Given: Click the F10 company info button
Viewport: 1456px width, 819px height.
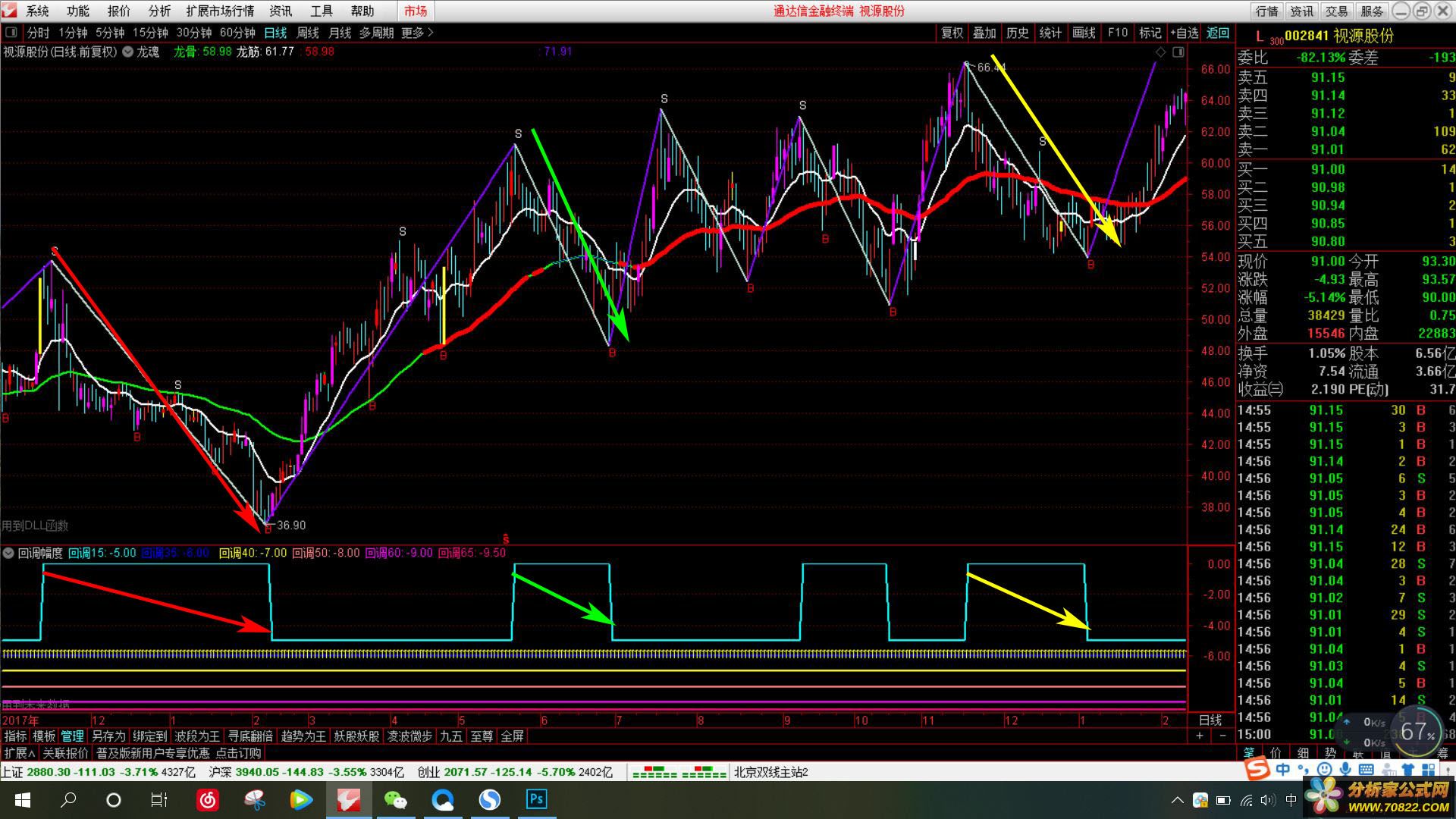Looking at the screenshot, I should click(x=1117, y=33).
